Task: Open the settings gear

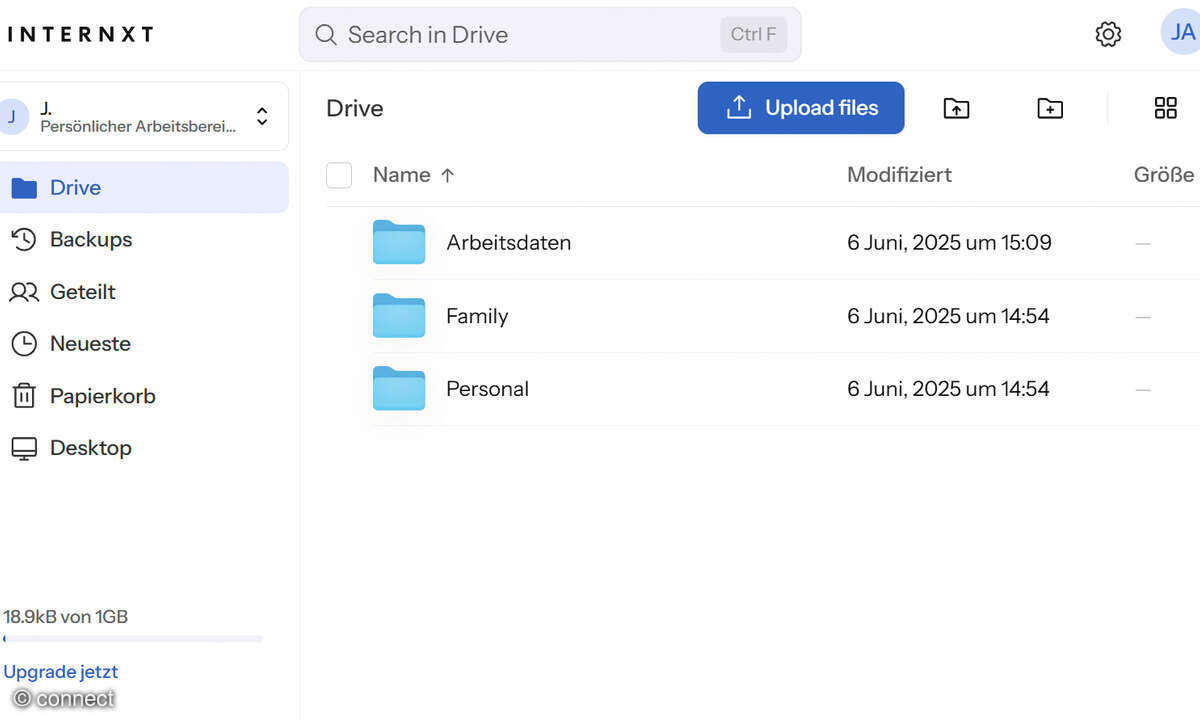Action: coord(1108,33)
